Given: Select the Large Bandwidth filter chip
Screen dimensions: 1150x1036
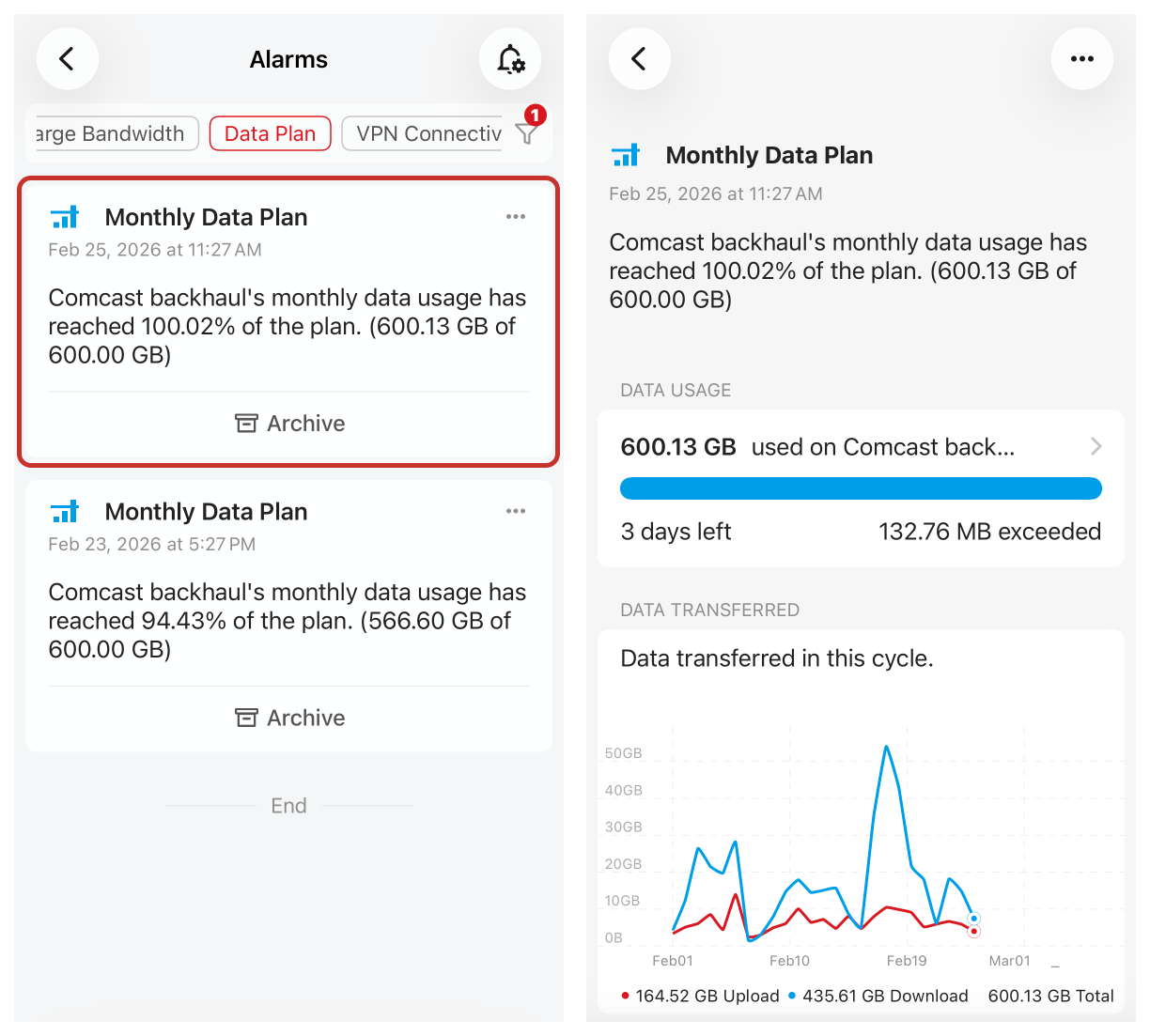Looking at the screenshot, I should (113, 133).
